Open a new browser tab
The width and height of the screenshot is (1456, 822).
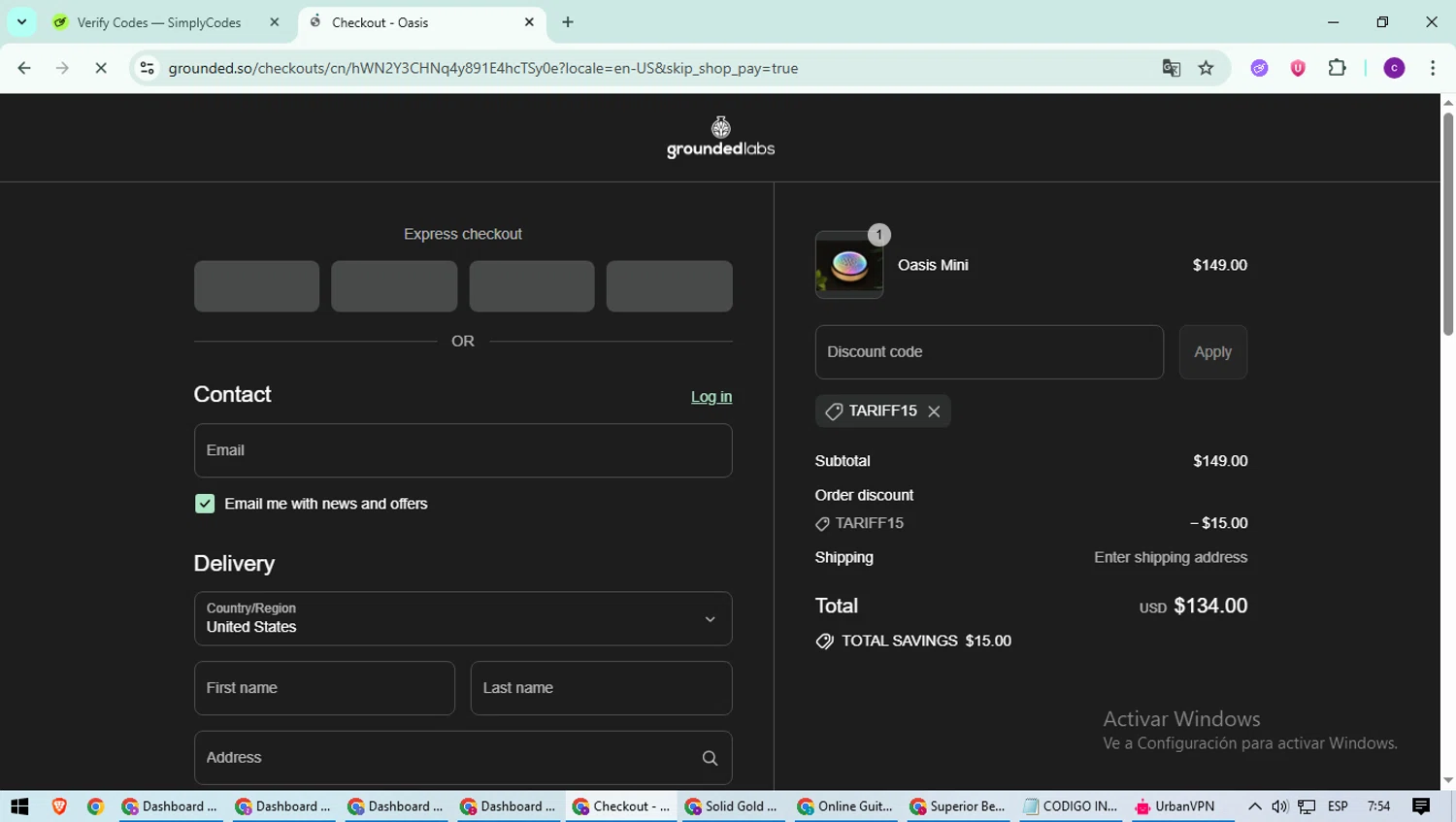tap(568, 22)
